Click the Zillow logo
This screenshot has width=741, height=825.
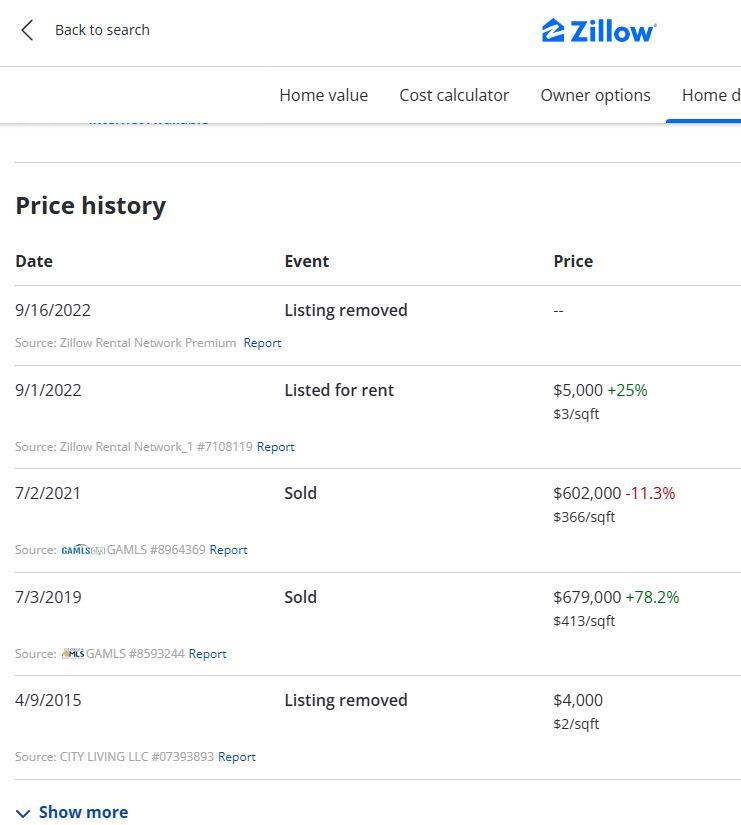(x=598, y=31)
